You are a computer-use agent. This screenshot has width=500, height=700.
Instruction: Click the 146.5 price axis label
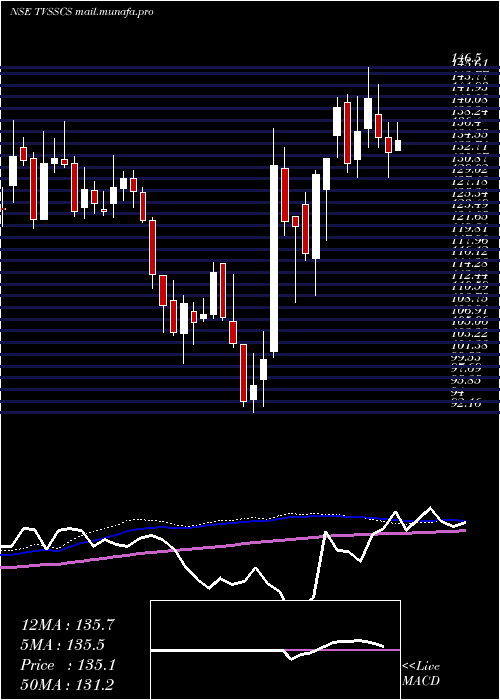pyautogui.click(x=467, y=57)
